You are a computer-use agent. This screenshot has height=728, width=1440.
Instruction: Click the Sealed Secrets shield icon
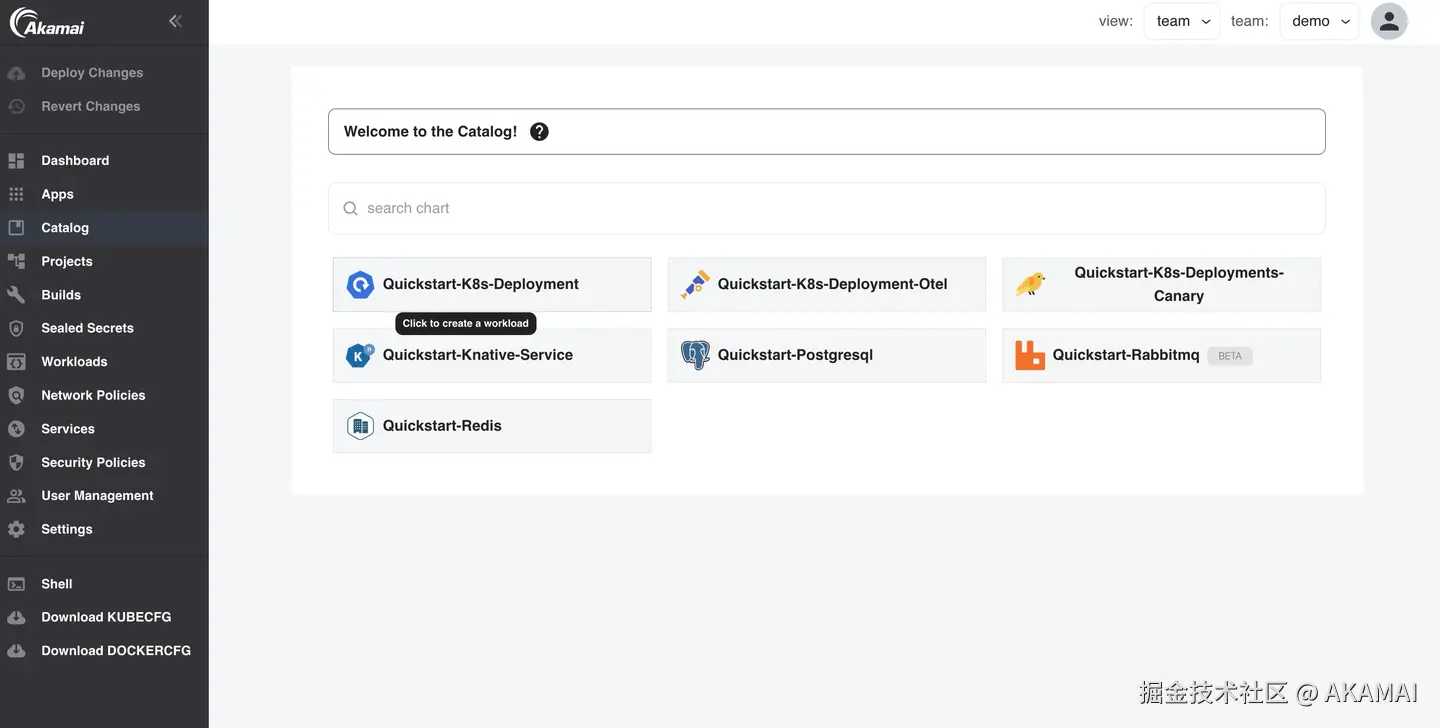16,328
